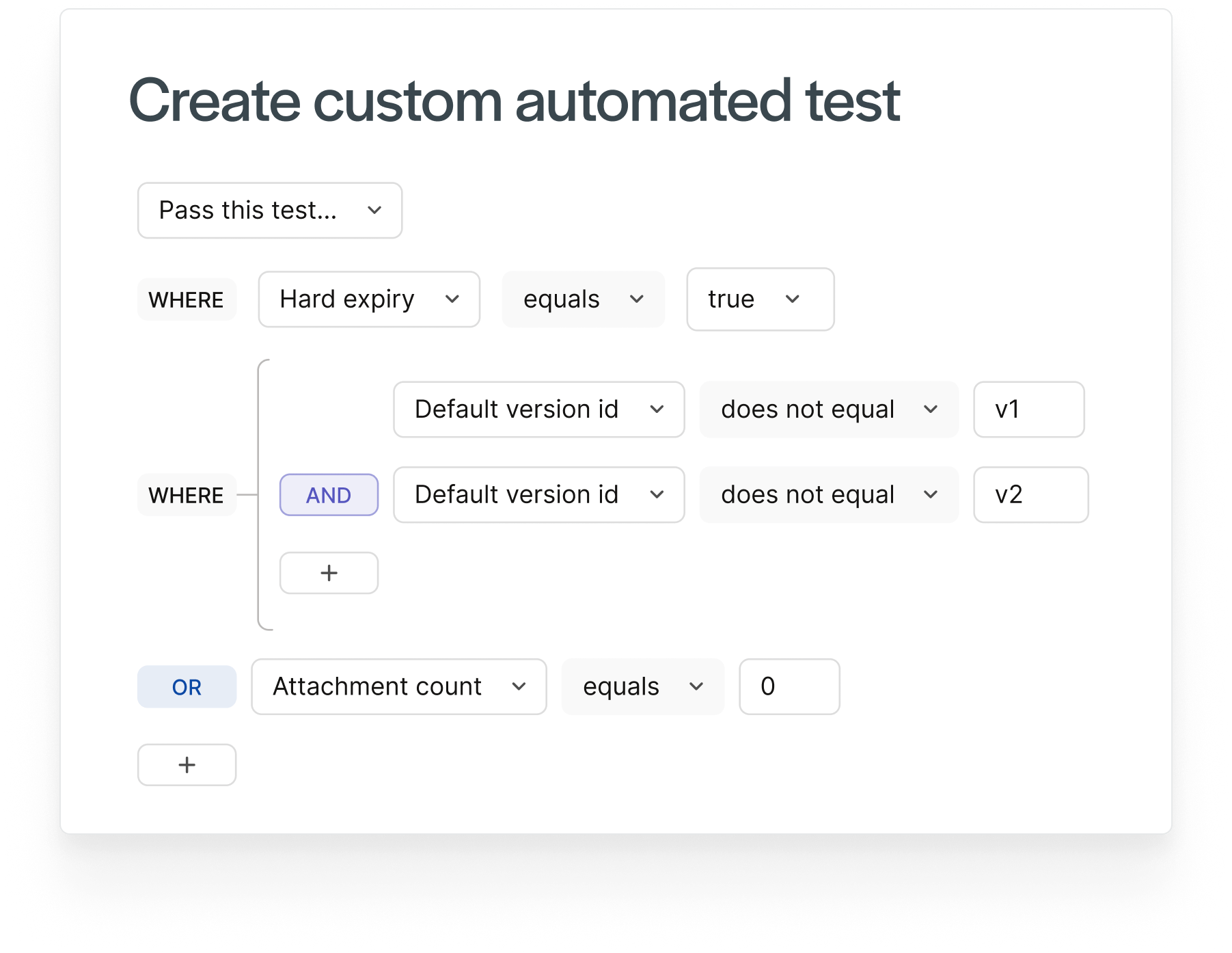Toggle the AND condition operator
Viewport: 1232px width, 953px height.
pos(329,495)
